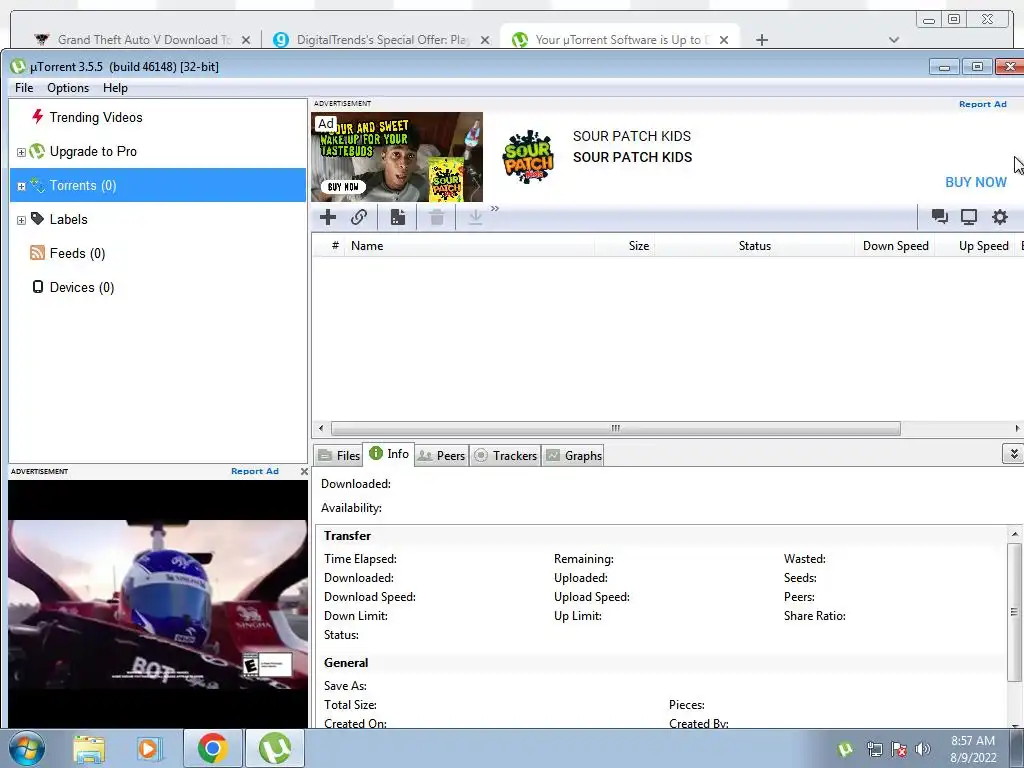Viewport: 1024px width, 768px height.
Task: Switch to the Graphs tab
Action: (574, 456)
